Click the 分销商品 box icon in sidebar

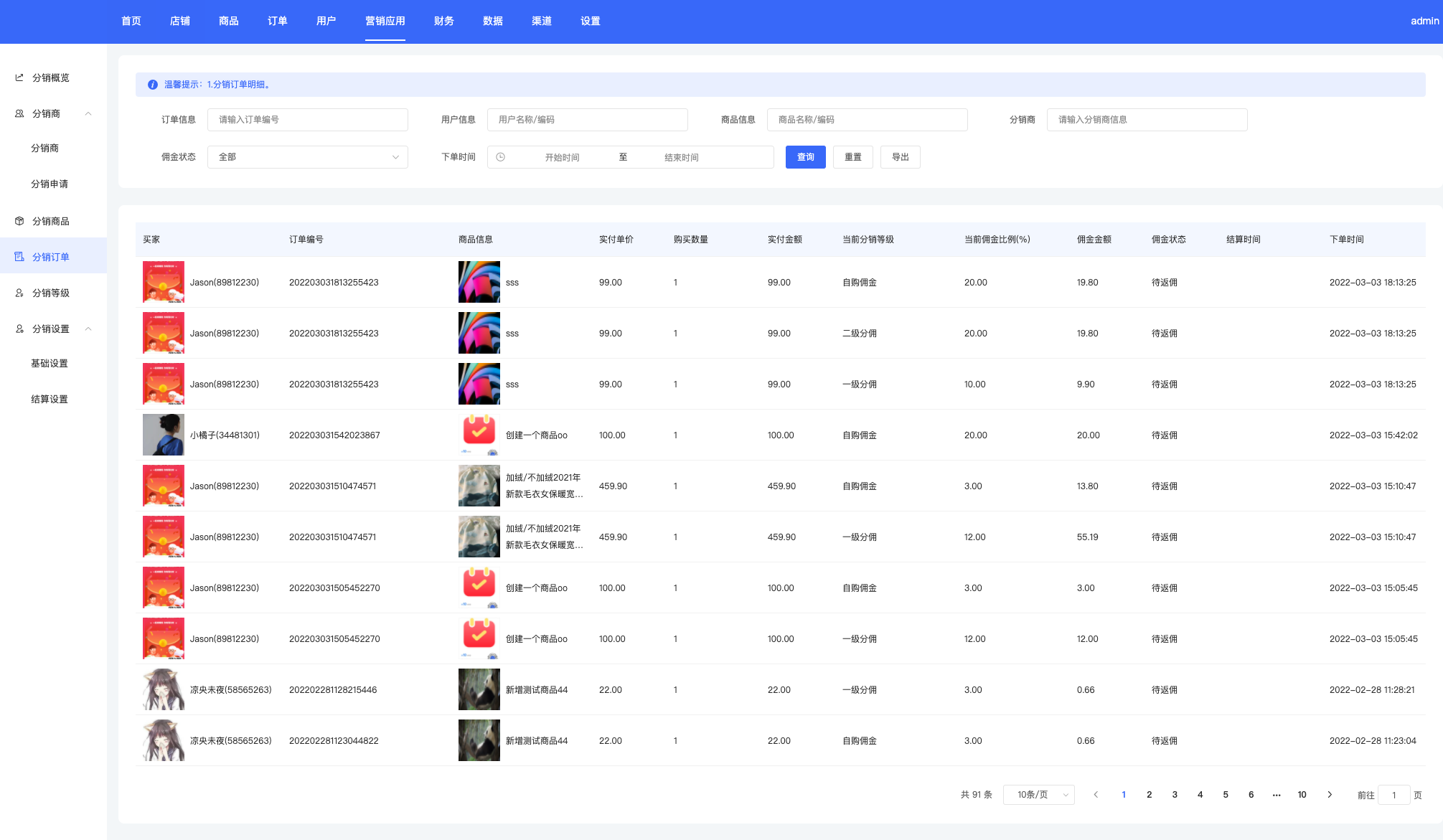[x=19, y=221]
